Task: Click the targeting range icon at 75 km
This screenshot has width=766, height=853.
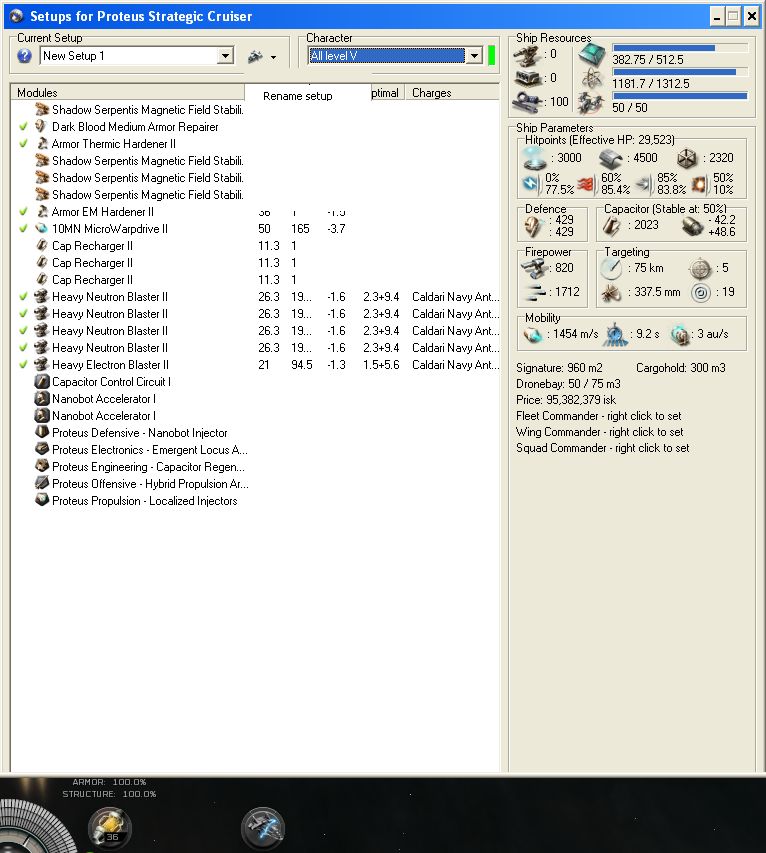Action: coord(611,268)
